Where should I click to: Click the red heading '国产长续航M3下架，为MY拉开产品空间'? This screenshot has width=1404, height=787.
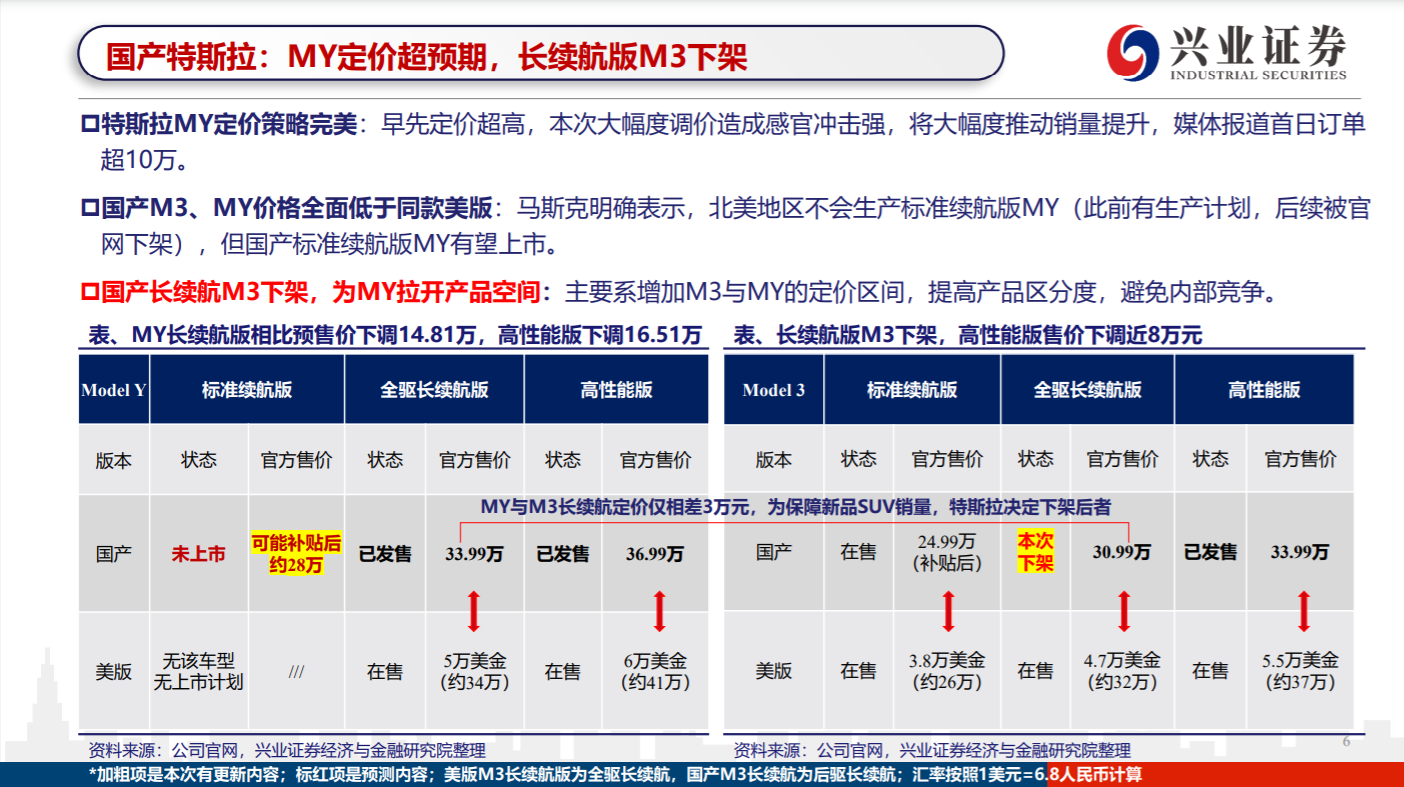pos(323,293)
